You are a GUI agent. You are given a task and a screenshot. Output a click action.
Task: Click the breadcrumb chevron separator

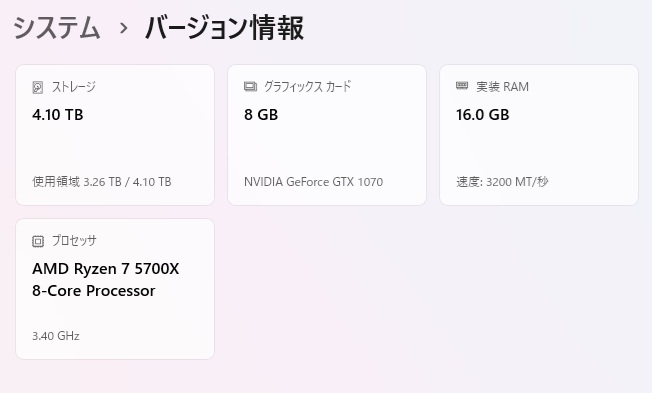pos(123,28)
